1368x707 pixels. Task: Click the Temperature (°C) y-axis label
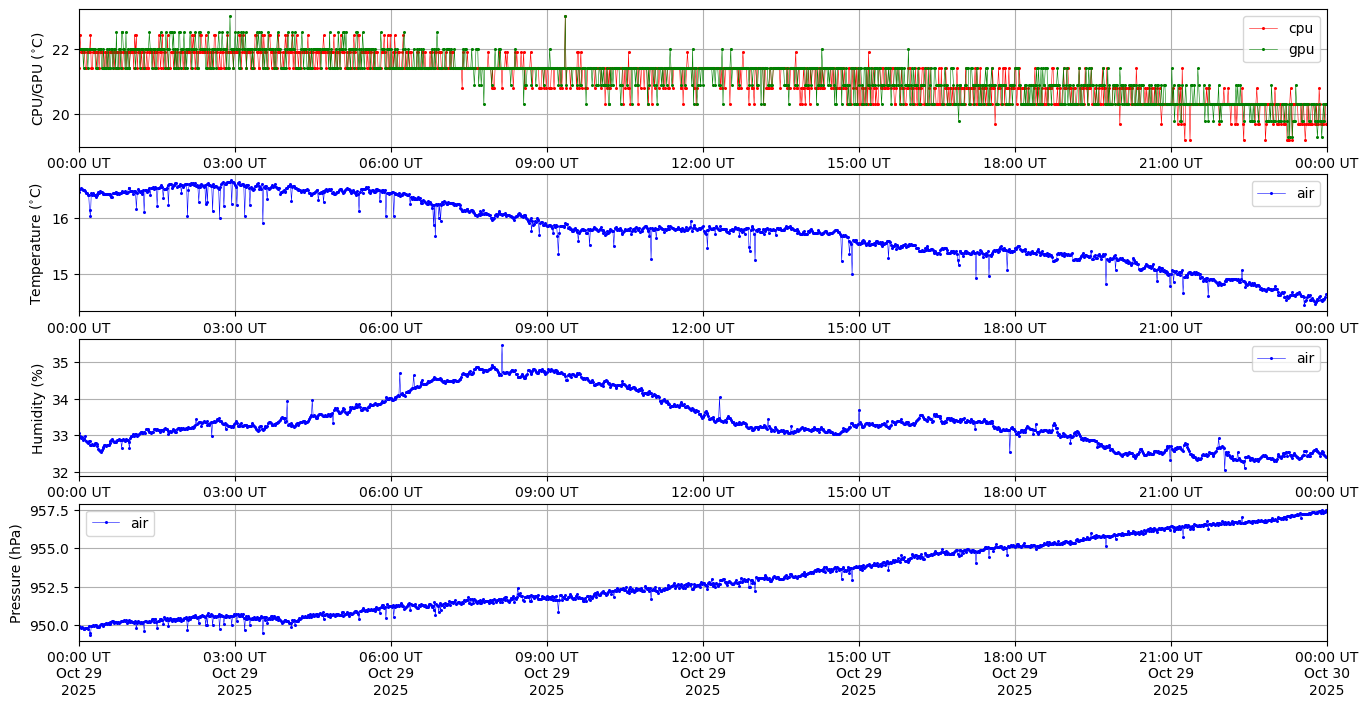(x=36, y=243)
